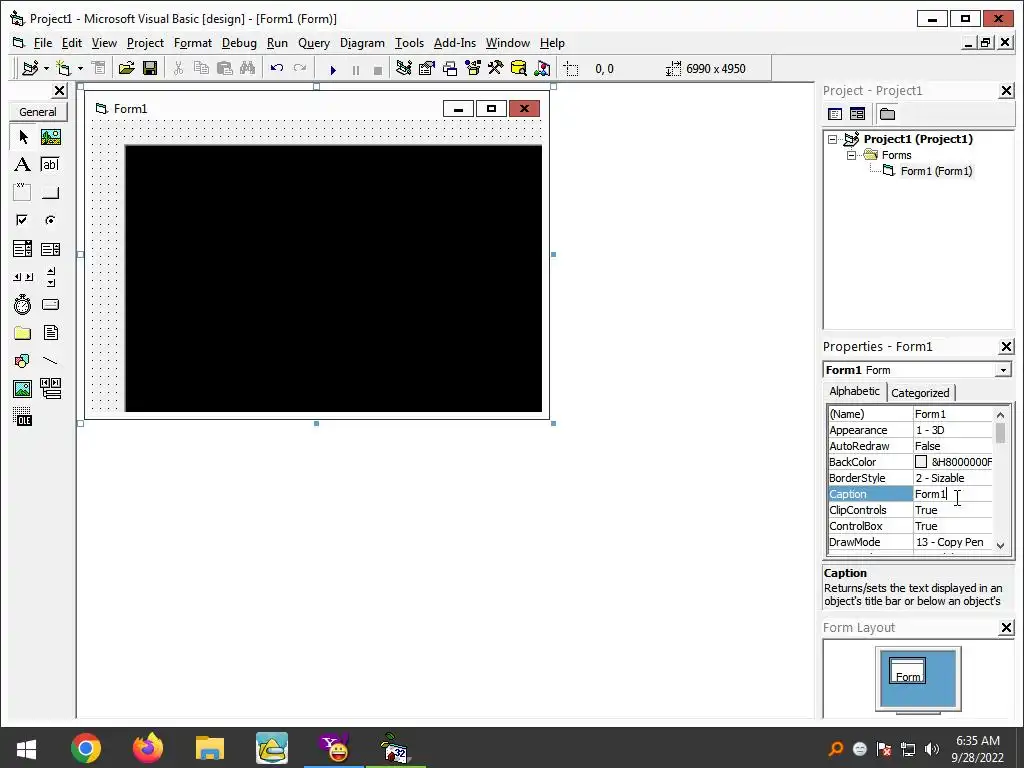Select the AutoRedraw property row
1024x768 pixels.
(x=910, y=446)
